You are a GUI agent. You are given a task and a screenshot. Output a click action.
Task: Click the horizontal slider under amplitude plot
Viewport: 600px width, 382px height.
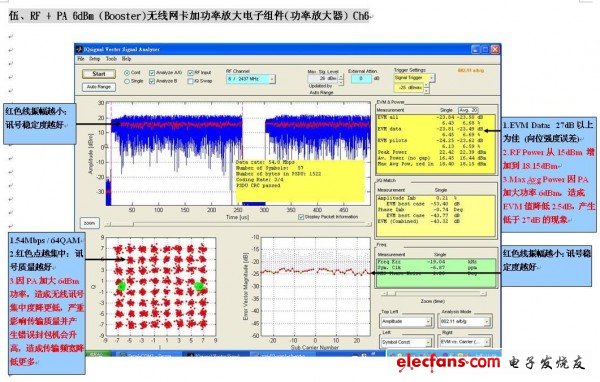point(239,224)
